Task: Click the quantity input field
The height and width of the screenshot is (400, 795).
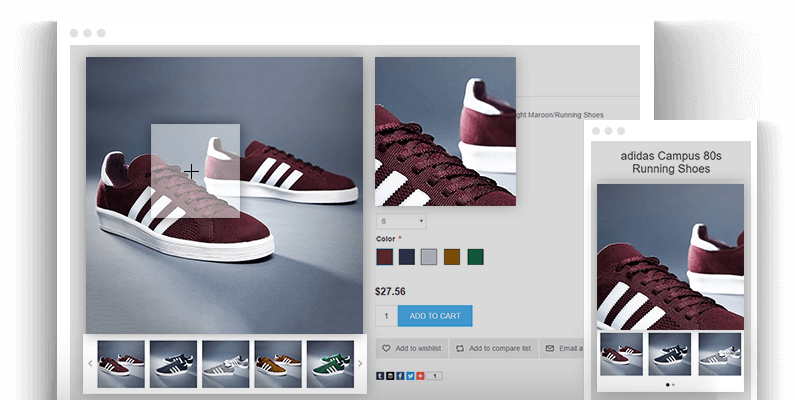Action: (x=386, y=316)
